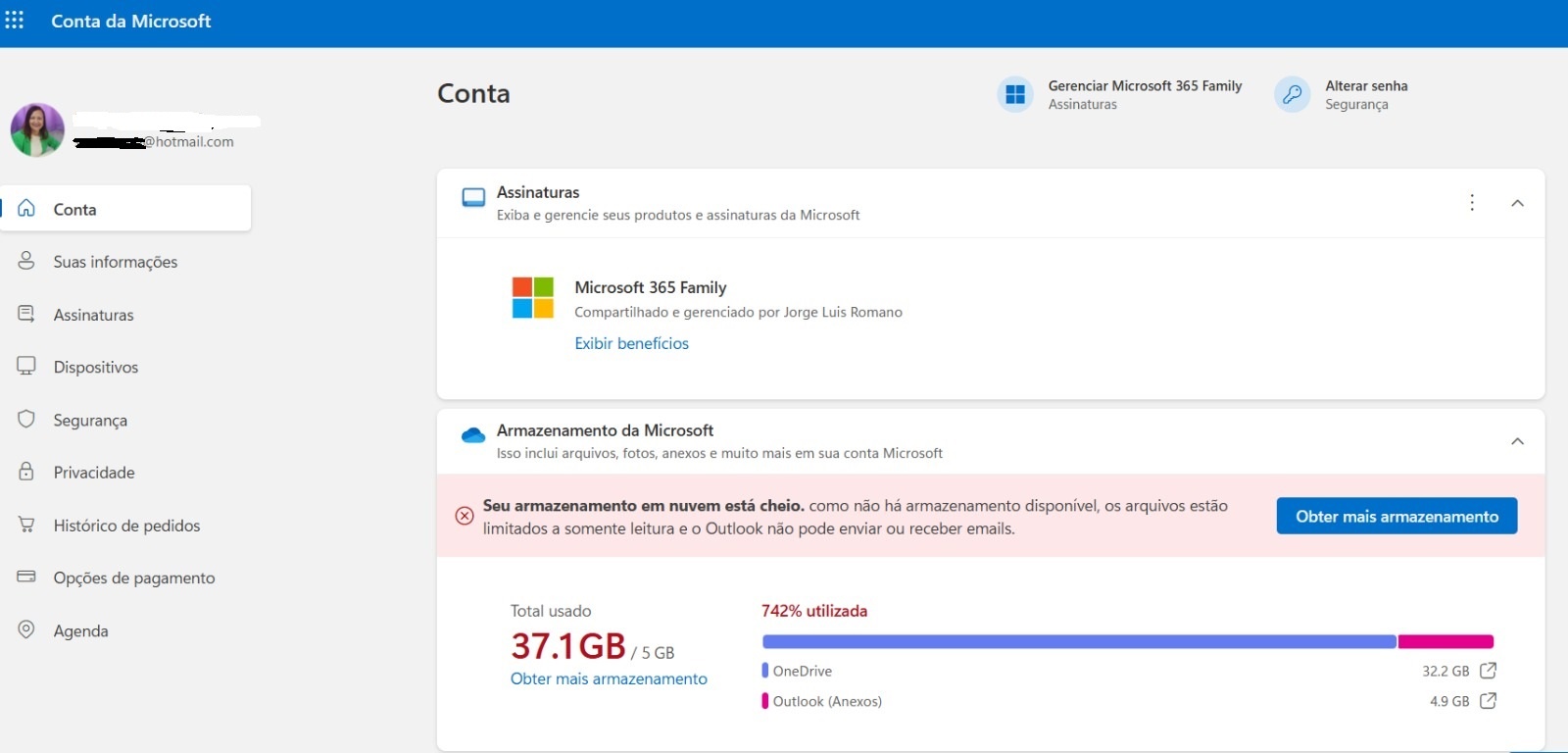Click the Segurança shield icon

click(26, 419)
